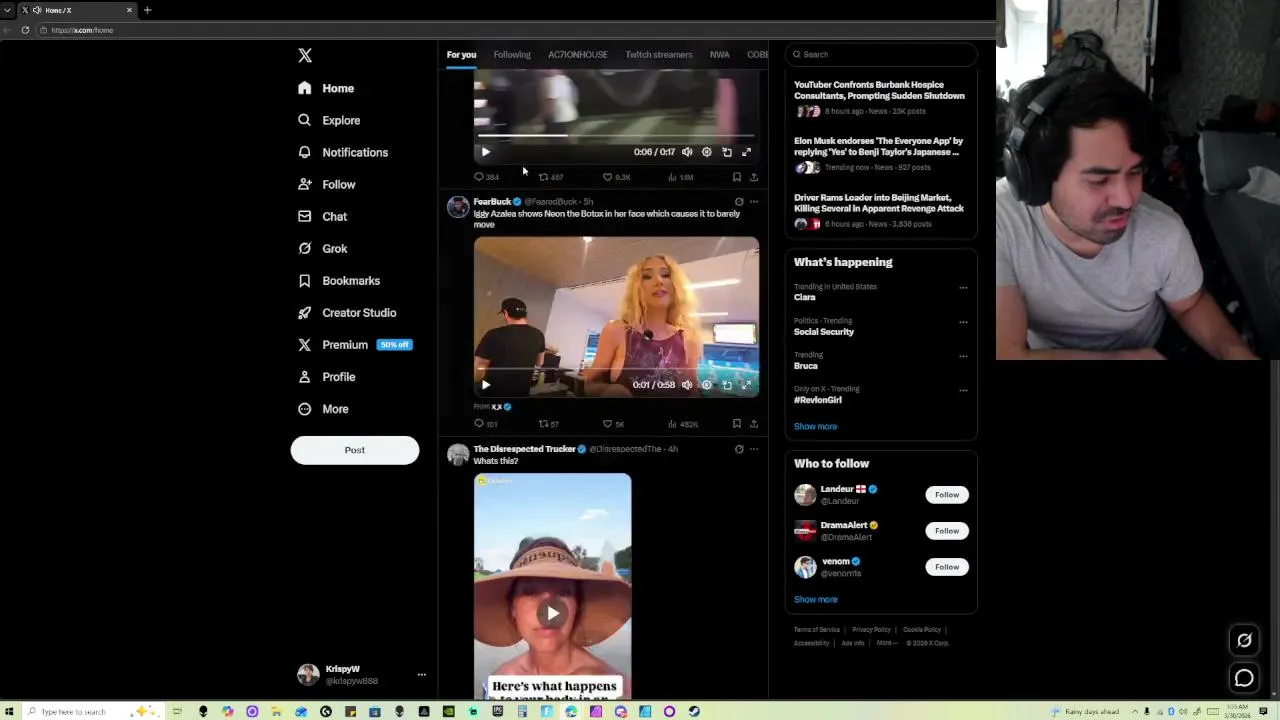Open Social Security trend options dots
The width and height of the screenshot is (1280, 720).
click(x=963, y=322)
